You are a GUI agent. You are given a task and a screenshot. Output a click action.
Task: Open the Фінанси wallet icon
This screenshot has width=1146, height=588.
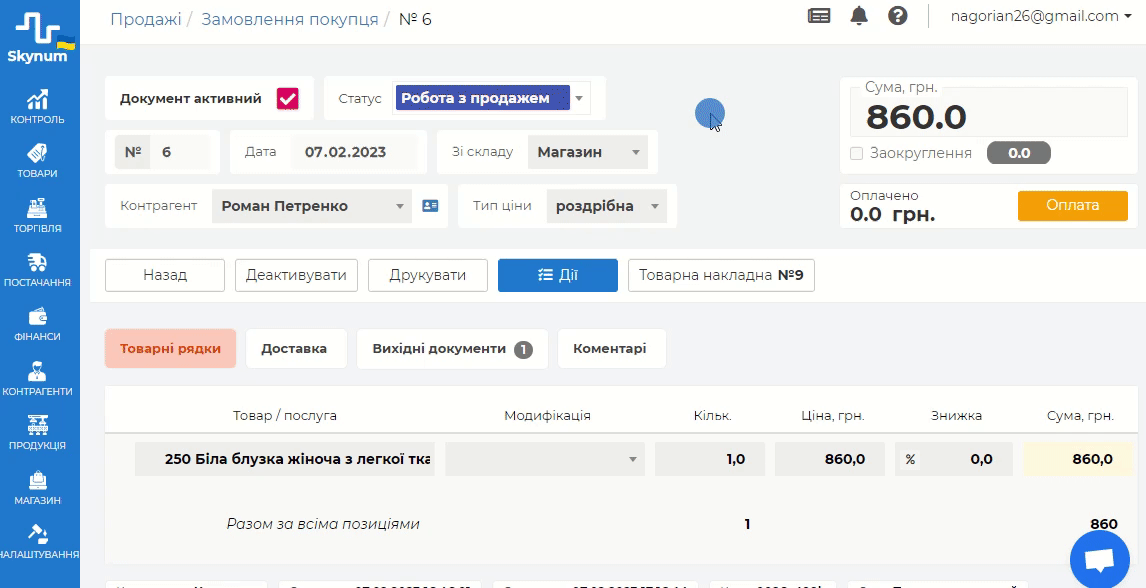point(38,323)
